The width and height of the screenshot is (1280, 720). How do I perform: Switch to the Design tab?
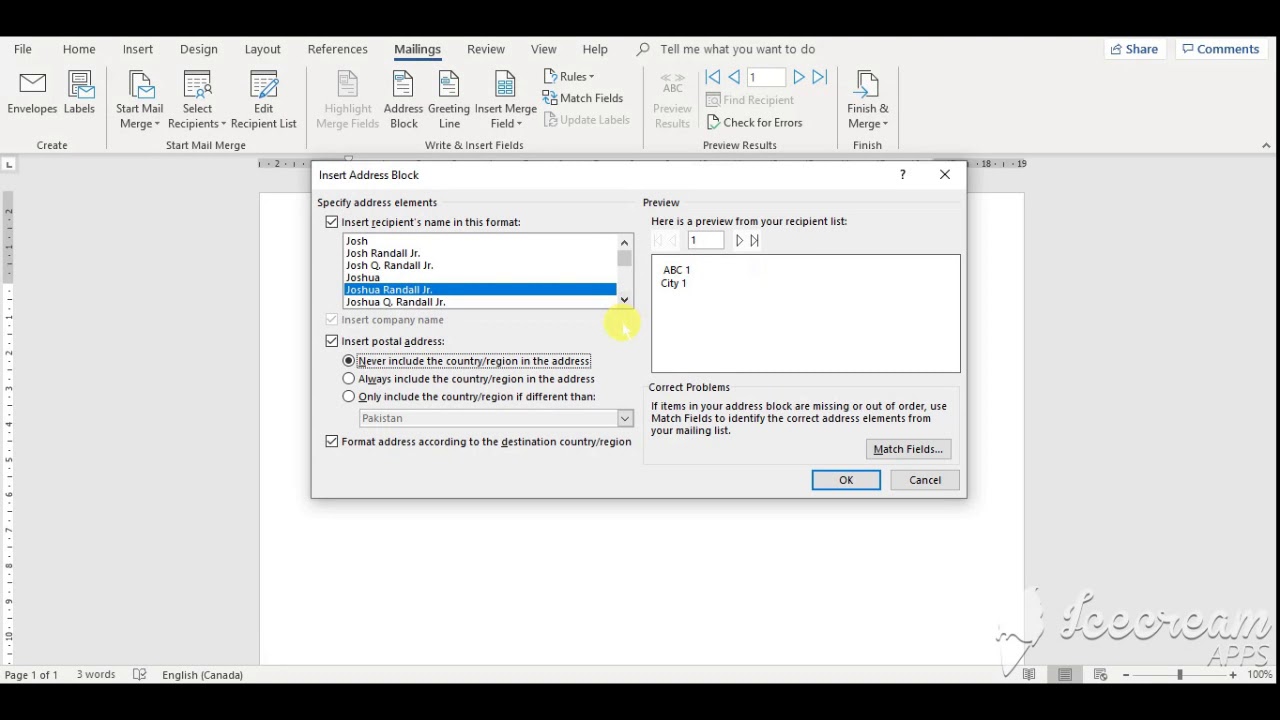point(199,49)
